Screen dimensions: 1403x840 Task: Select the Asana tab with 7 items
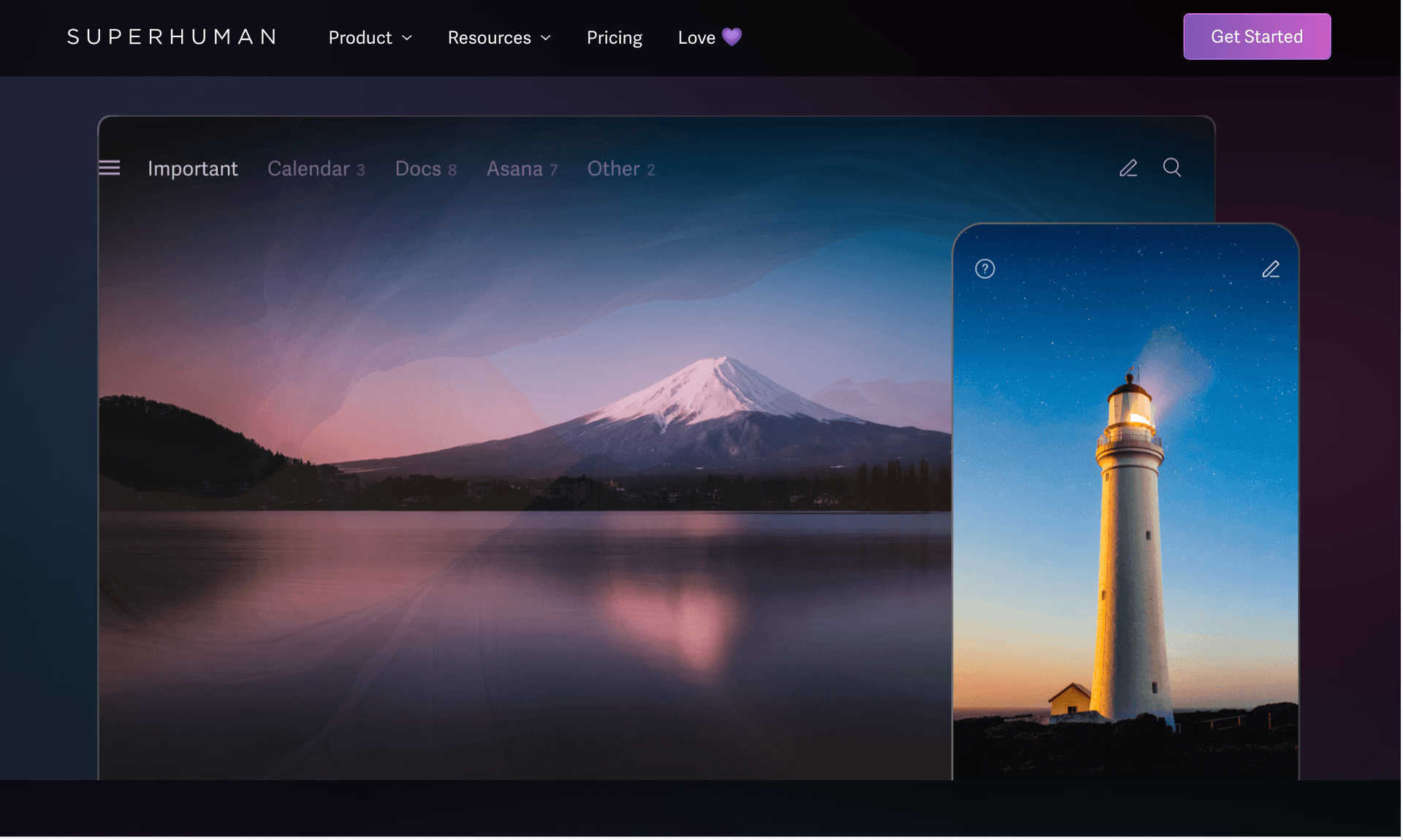tap(521, 168)
